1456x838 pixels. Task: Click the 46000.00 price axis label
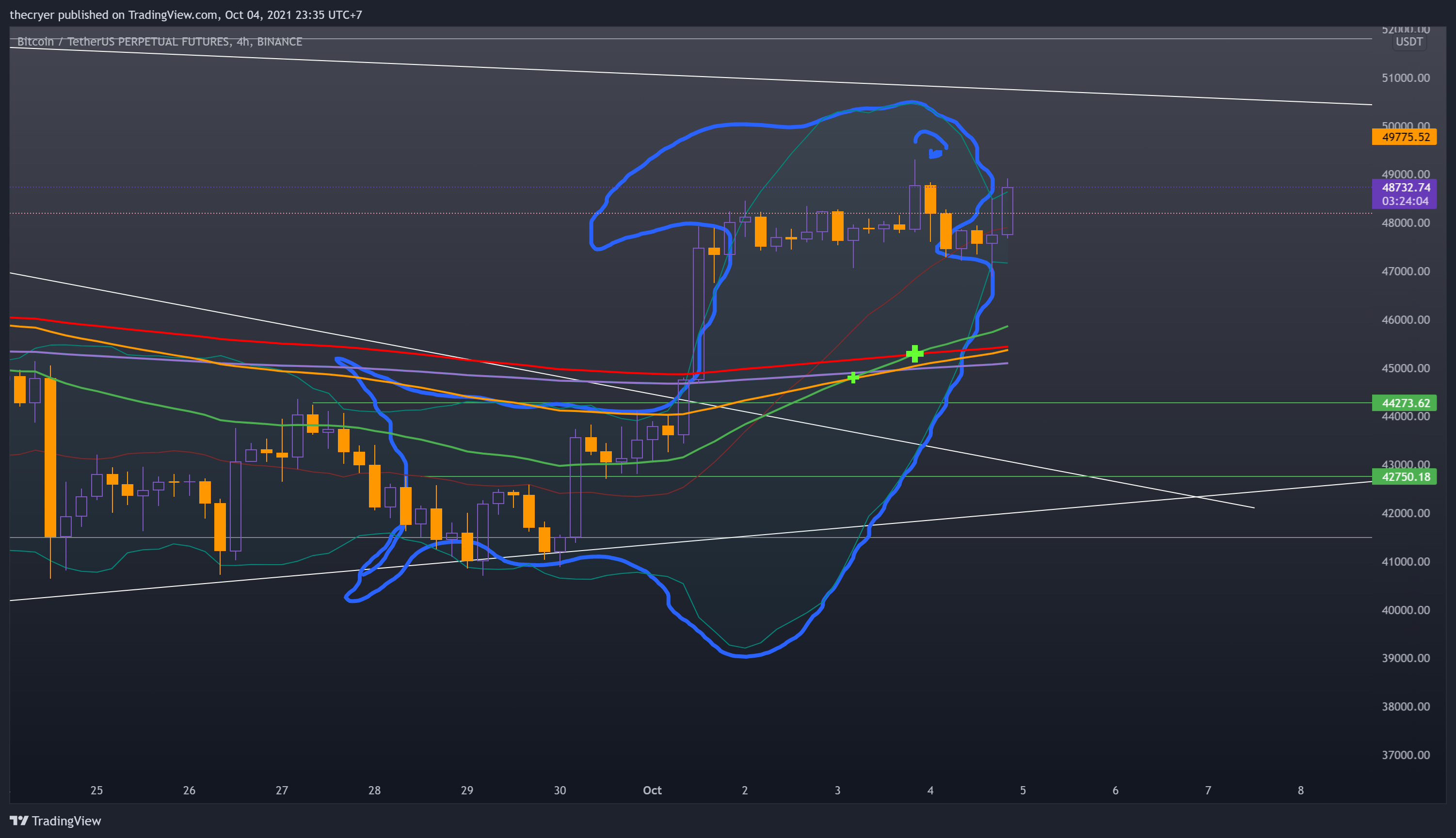point(1406,319)
